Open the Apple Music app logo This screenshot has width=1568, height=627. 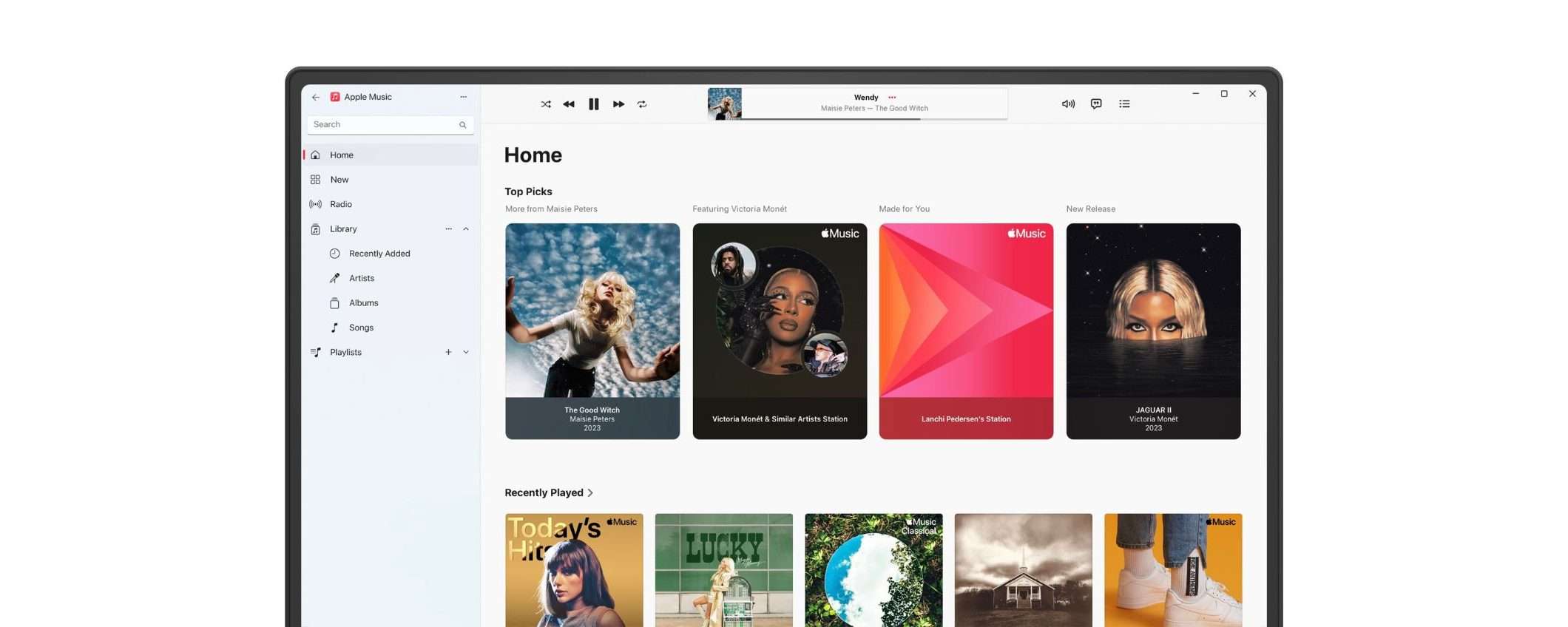click(x=335, y=97)
